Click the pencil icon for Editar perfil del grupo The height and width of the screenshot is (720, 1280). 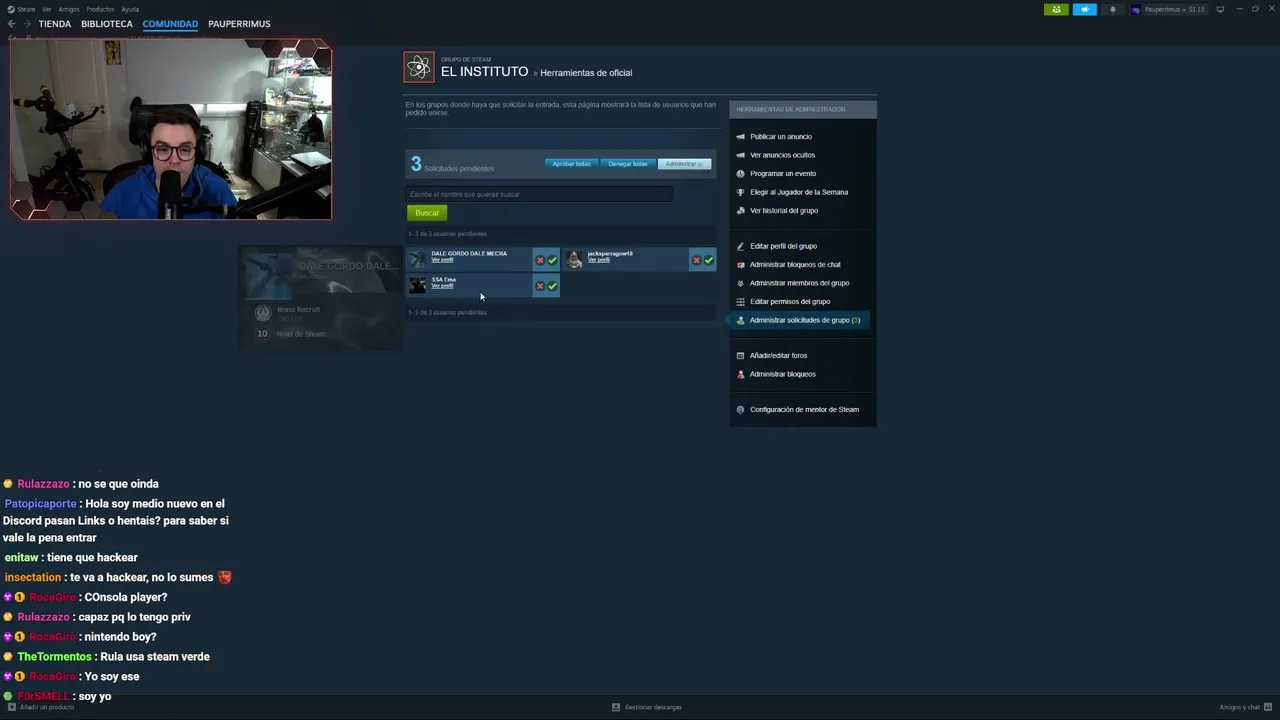pos(740,246)
